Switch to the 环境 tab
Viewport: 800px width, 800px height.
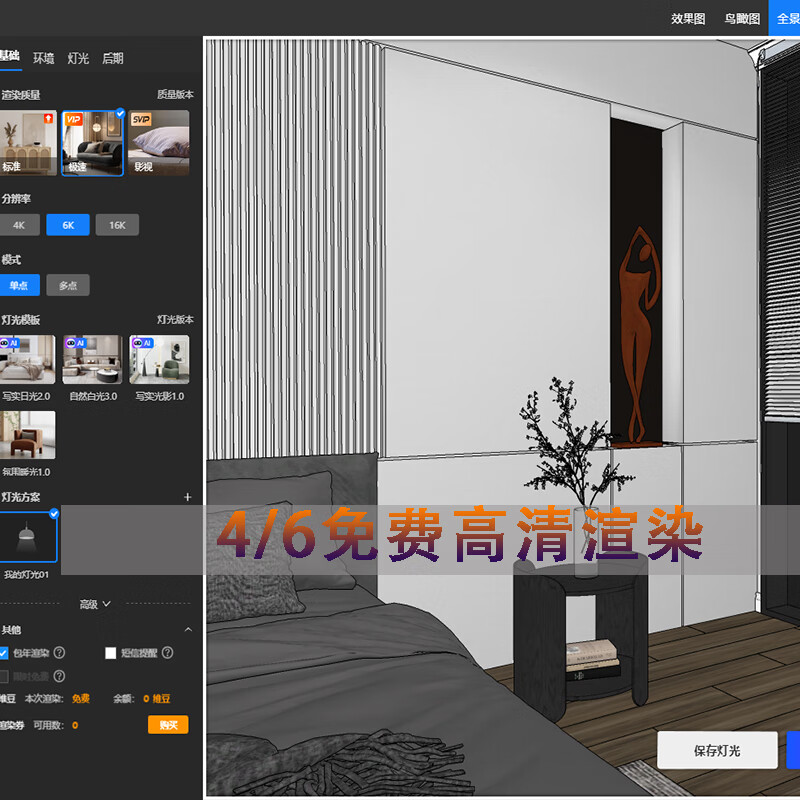click(44, 58)
